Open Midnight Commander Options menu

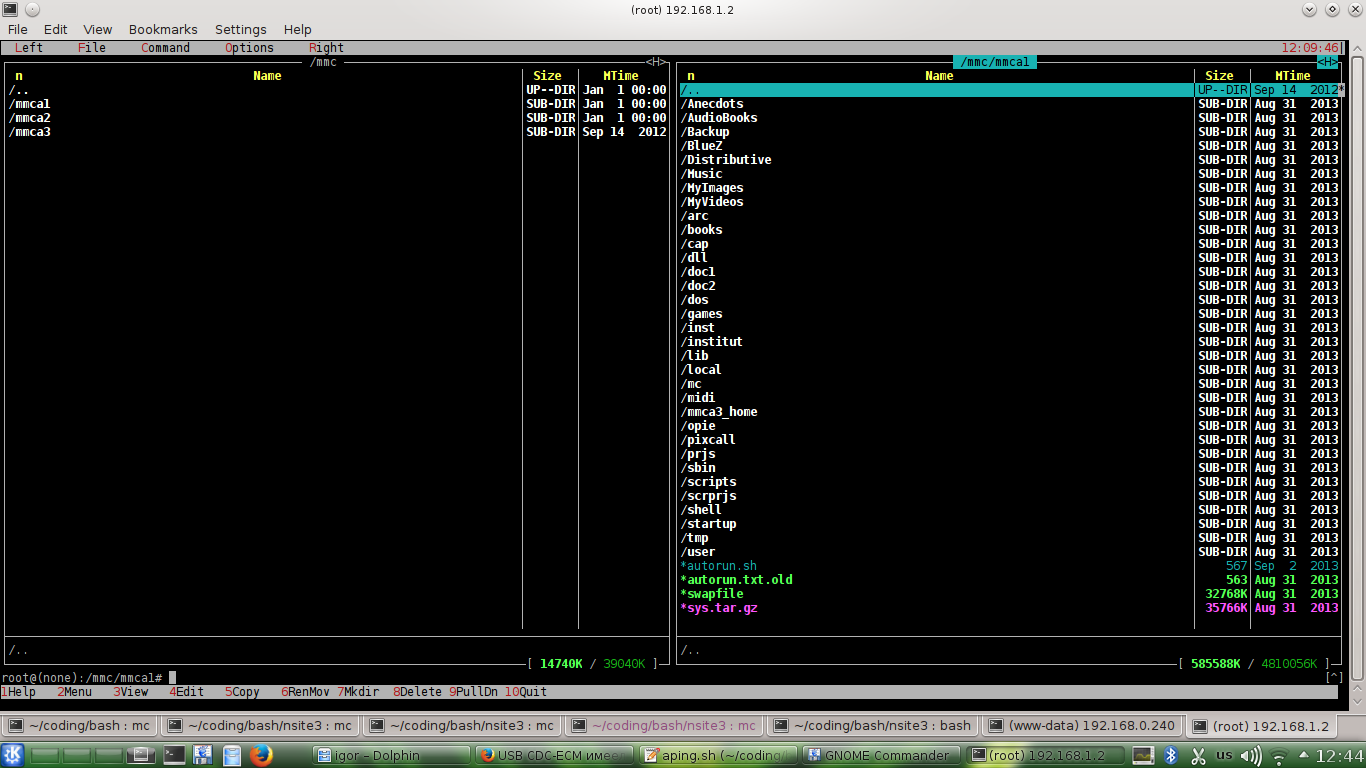click(249, 48)
